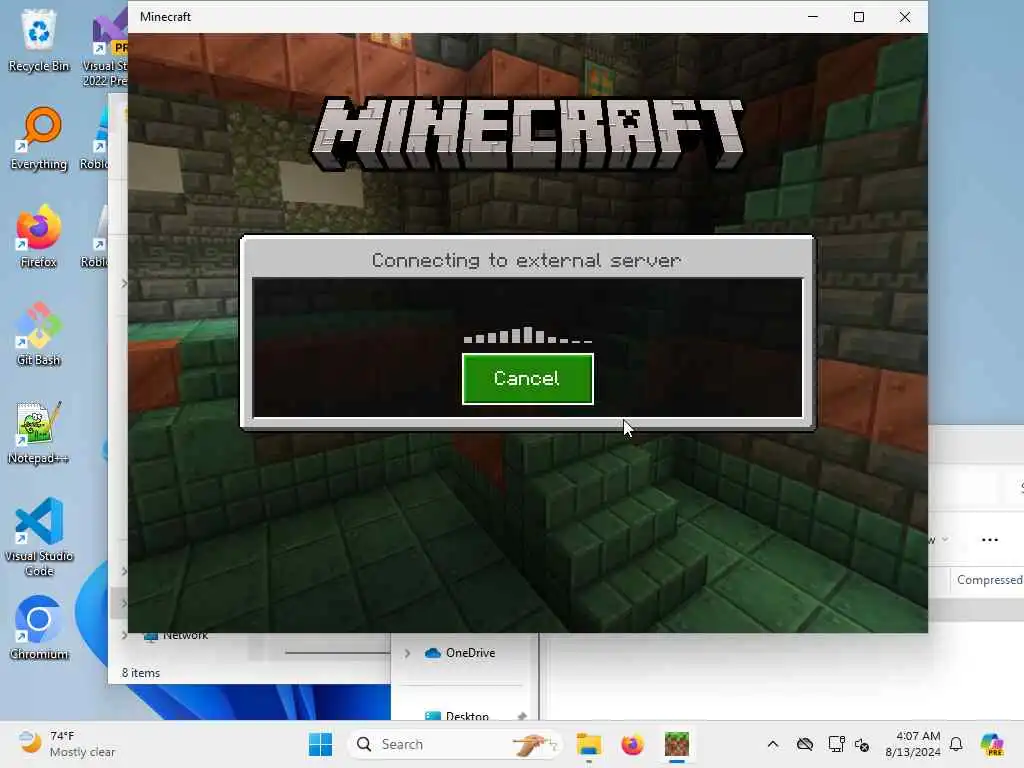
Task: Open the 4:07 AM clock and calendar
Action: click(x=912, y=744)
